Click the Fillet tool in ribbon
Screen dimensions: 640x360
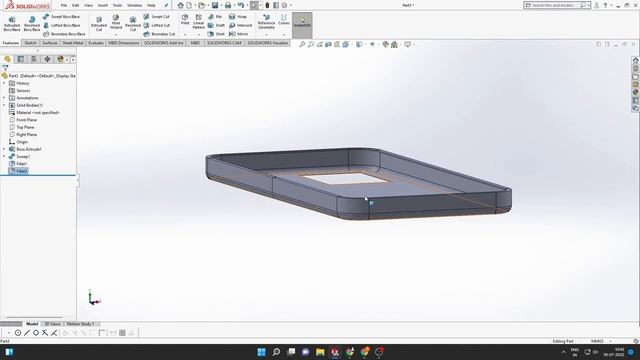(x=185, y=20)
